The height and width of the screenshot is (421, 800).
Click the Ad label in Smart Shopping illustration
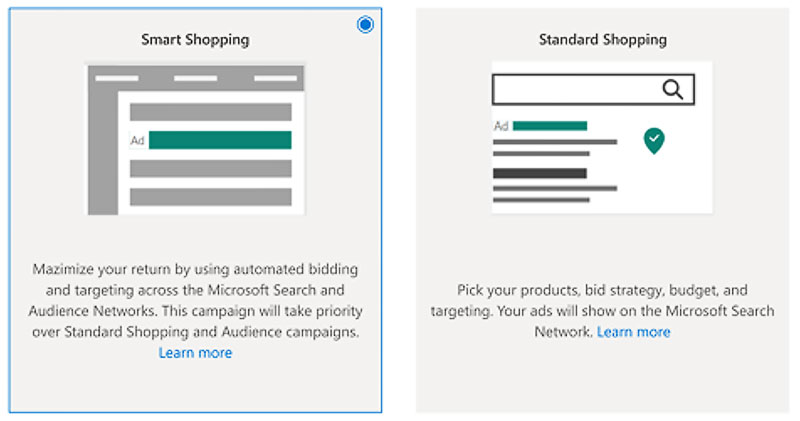pos(137,140)
